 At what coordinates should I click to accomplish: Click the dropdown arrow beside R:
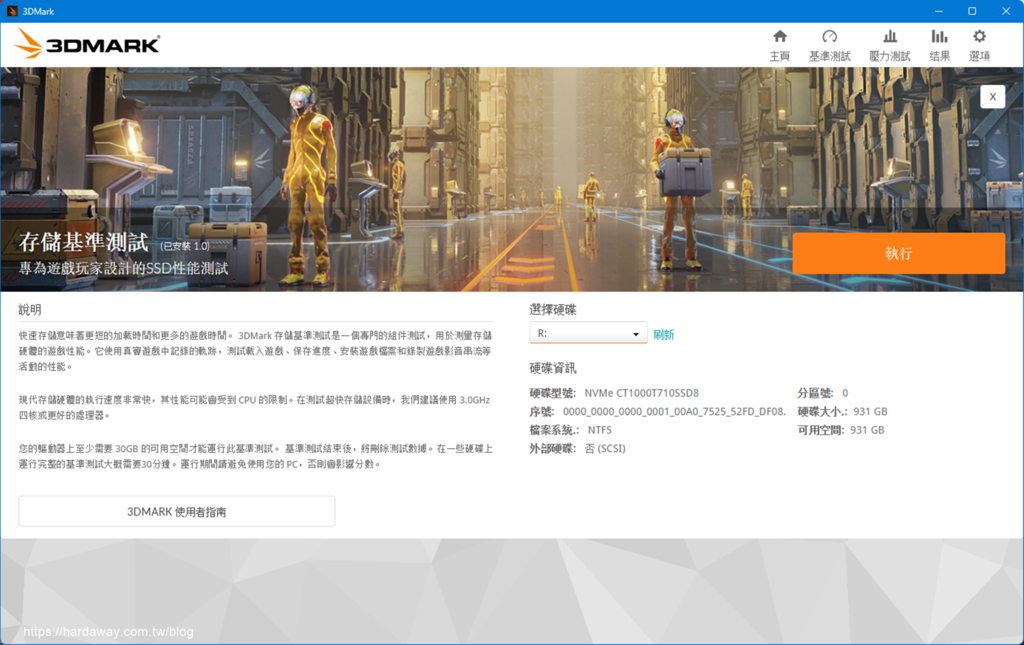click(x=635, y=334)
